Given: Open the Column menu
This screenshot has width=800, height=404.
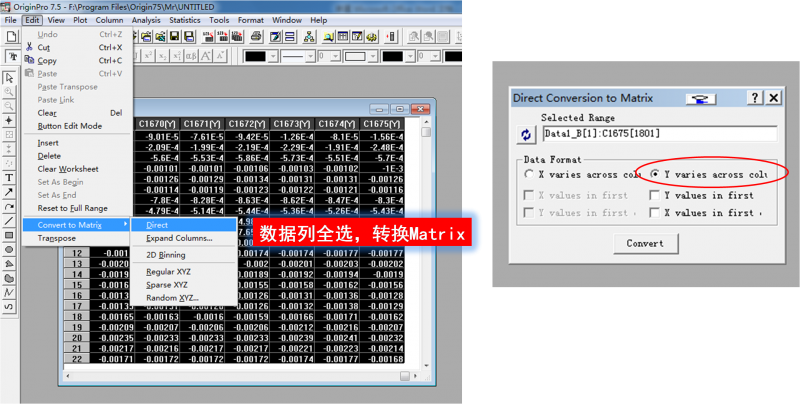Looking at the screenshot, I should pos(109,20).
